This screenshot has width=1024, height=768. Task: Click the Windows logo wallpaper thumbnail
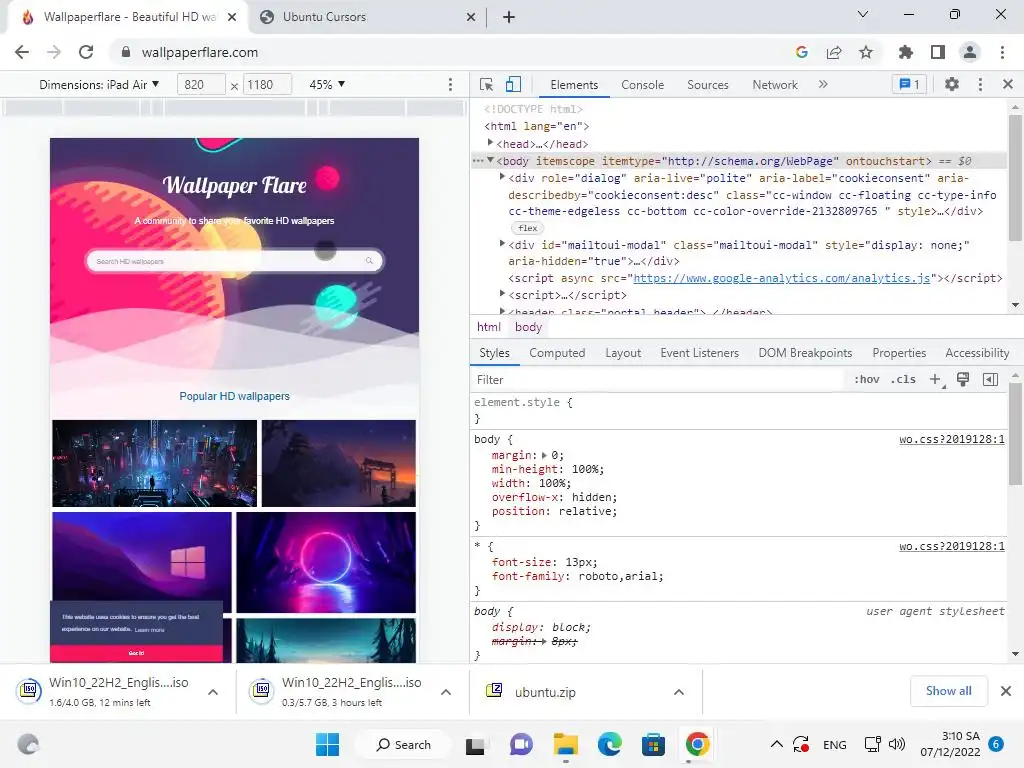point(142,556)
